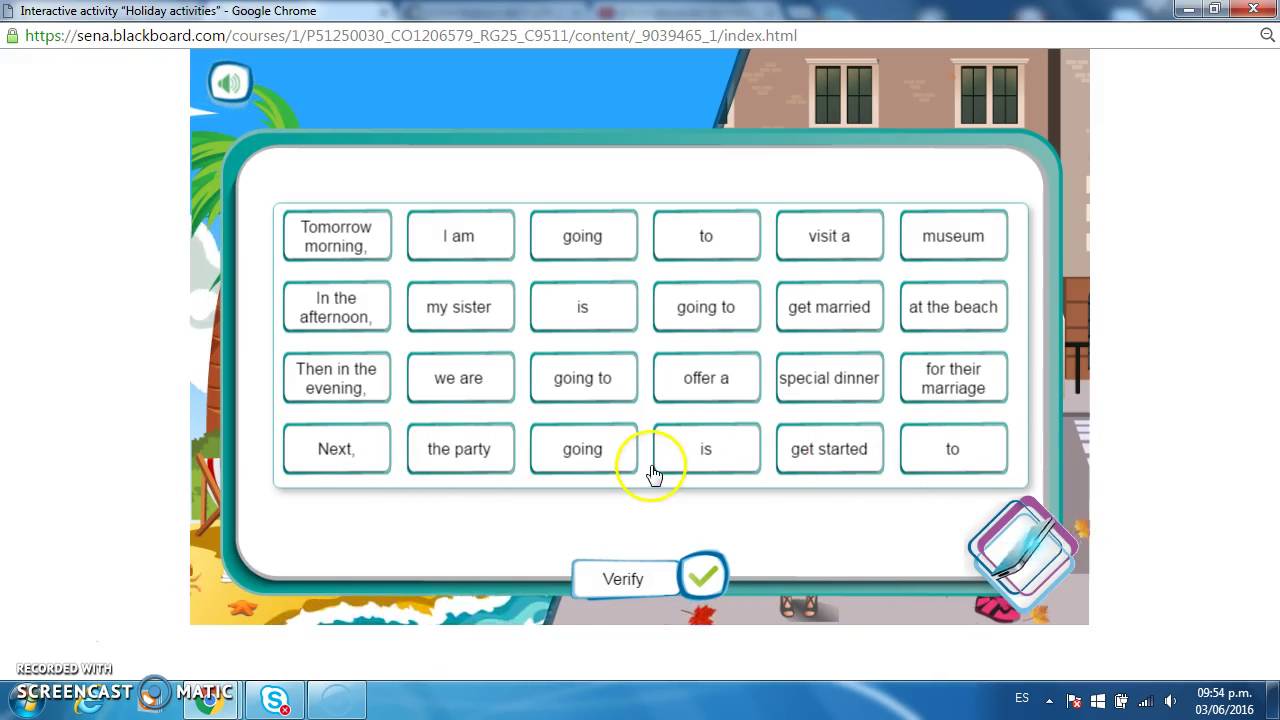The image size is (1280, 720).
Task: Select the "we are" word tile
Action: 460,378
